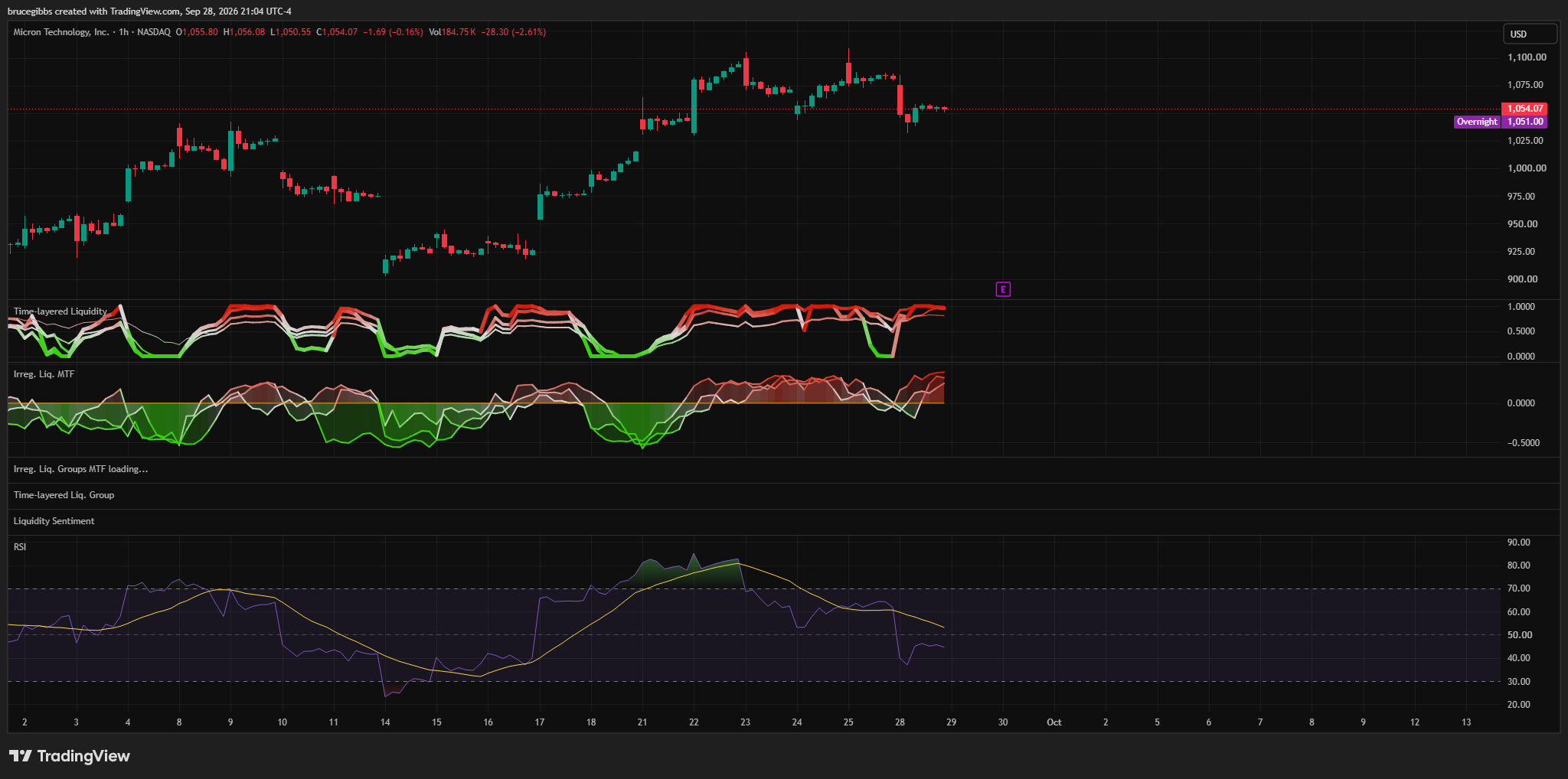Select the 'Time-layered Liquidity' indicator label

coord(60,311)
